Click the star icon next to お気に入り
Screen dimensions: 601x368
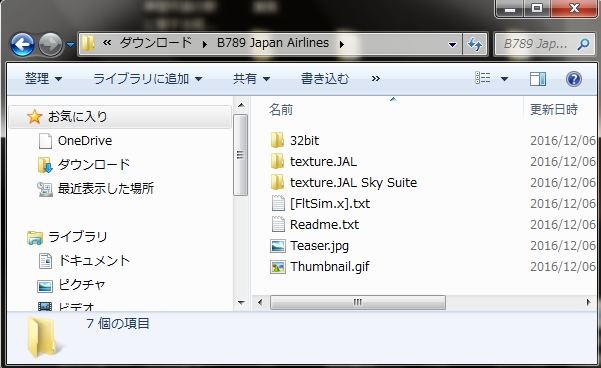pos(34,117)
